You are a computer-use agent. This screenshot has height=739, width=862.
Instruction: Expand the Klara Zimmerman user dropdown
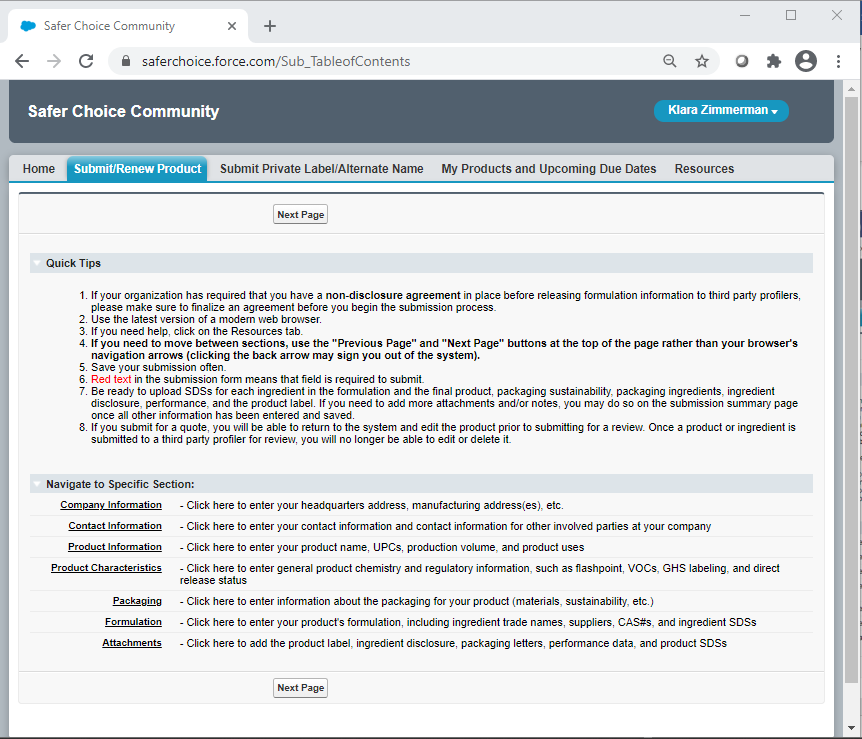click(x=721, y=111)
